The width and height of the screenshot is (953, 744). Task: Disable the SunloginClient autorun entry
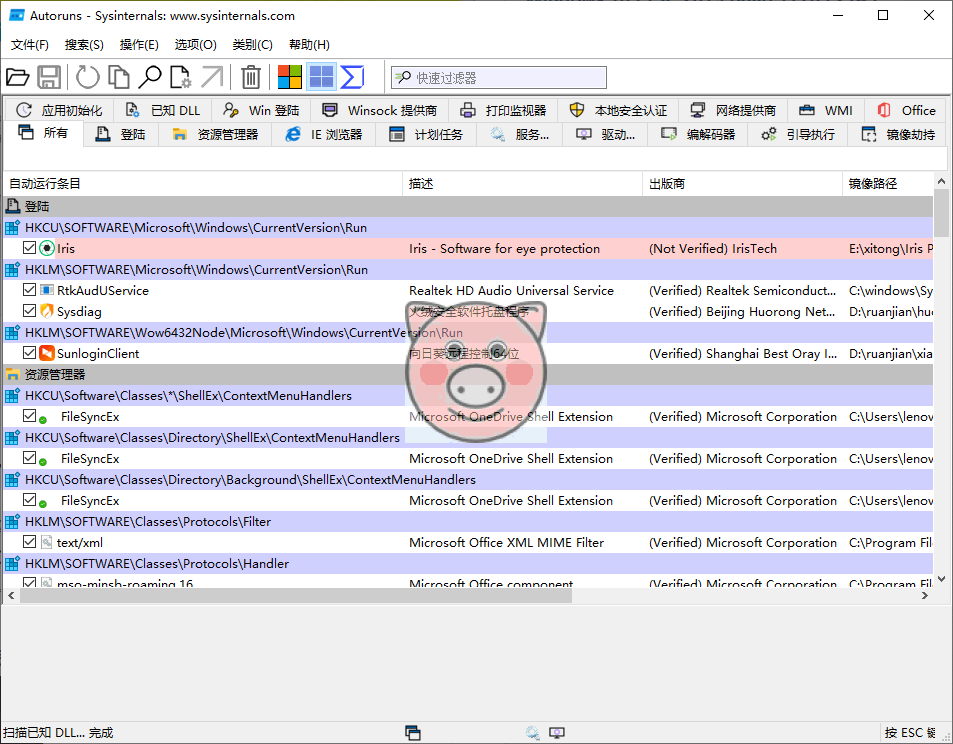pyautogui.click(x=29, y=353)
